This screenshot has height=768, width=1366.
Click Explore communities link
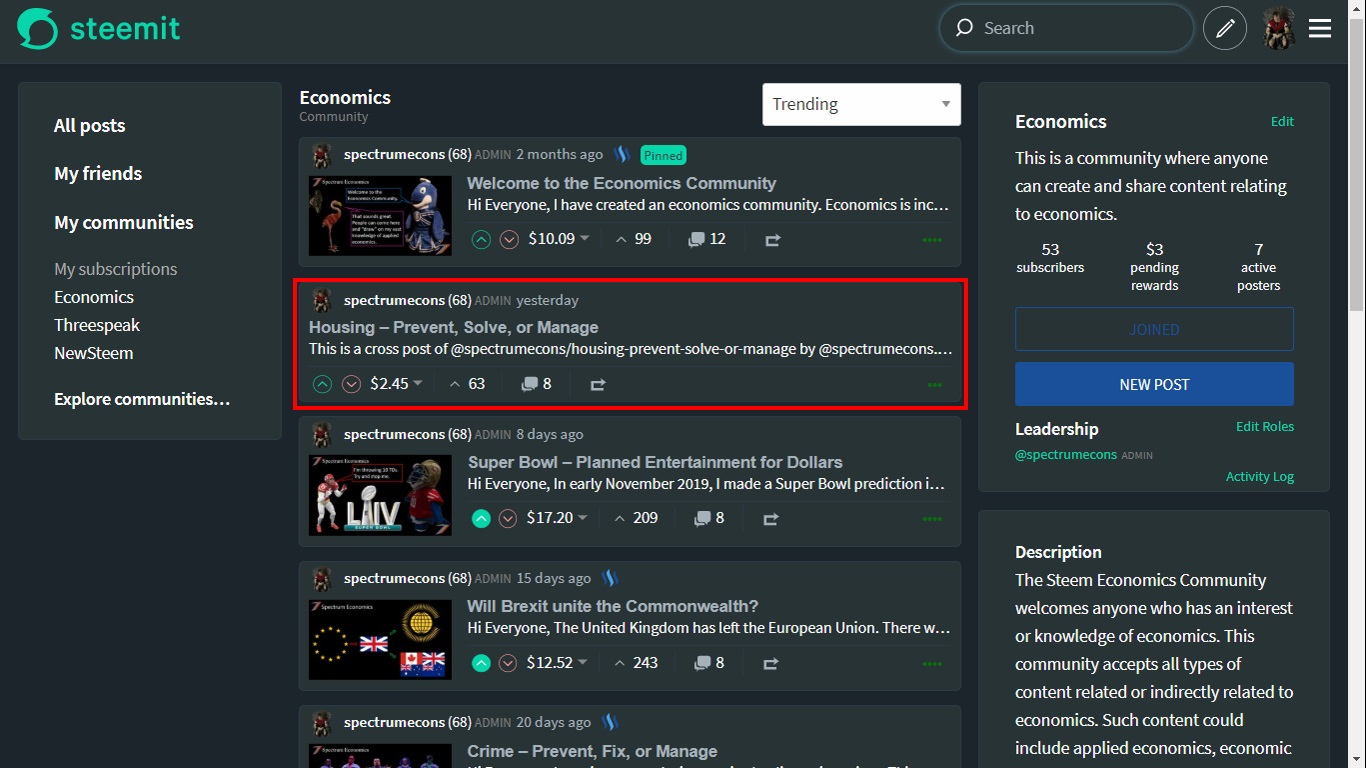(x=142, y=399)
